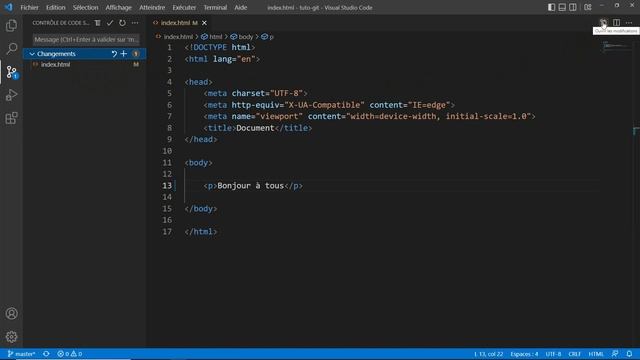Click "Document" inside the title tag
640x360 pixels.
[255, 128]
